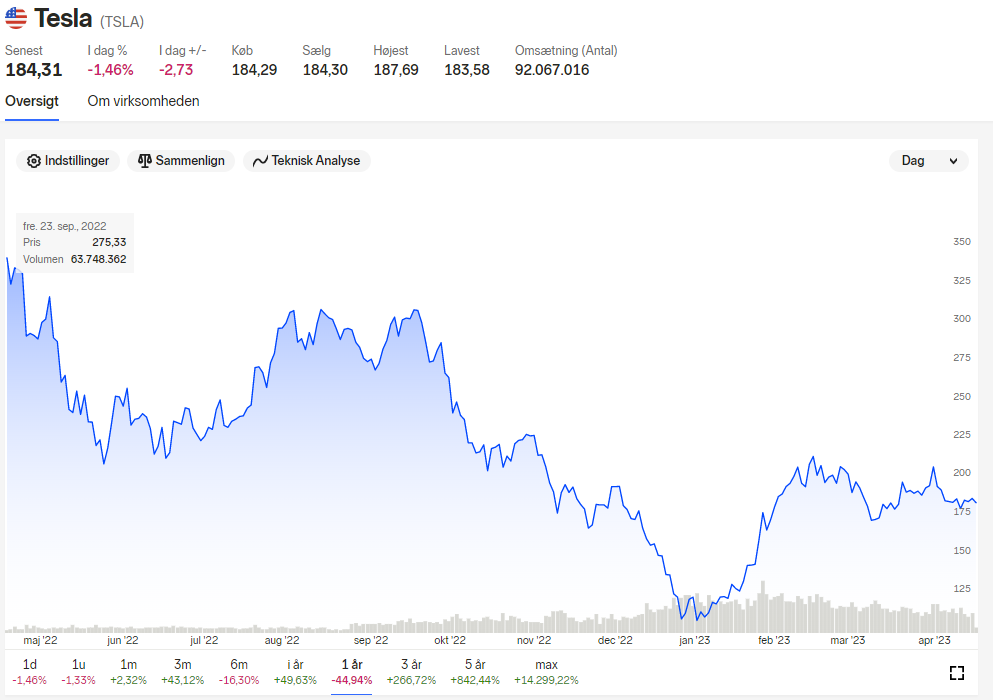Screen dimensions: 993x700
Task: Select the max time range
Action: pyautogui.click(x=546, y=672)
